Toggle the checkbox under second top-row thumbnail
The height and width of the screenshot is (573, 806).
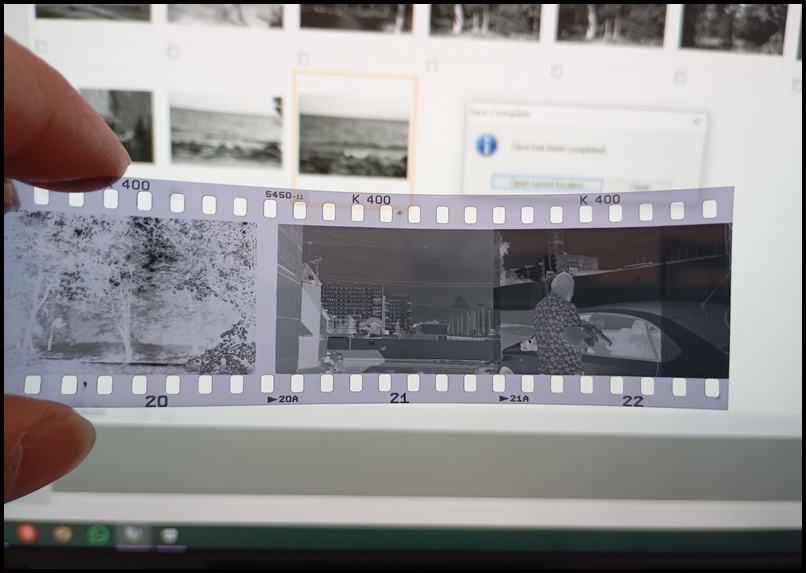[173, 52]
